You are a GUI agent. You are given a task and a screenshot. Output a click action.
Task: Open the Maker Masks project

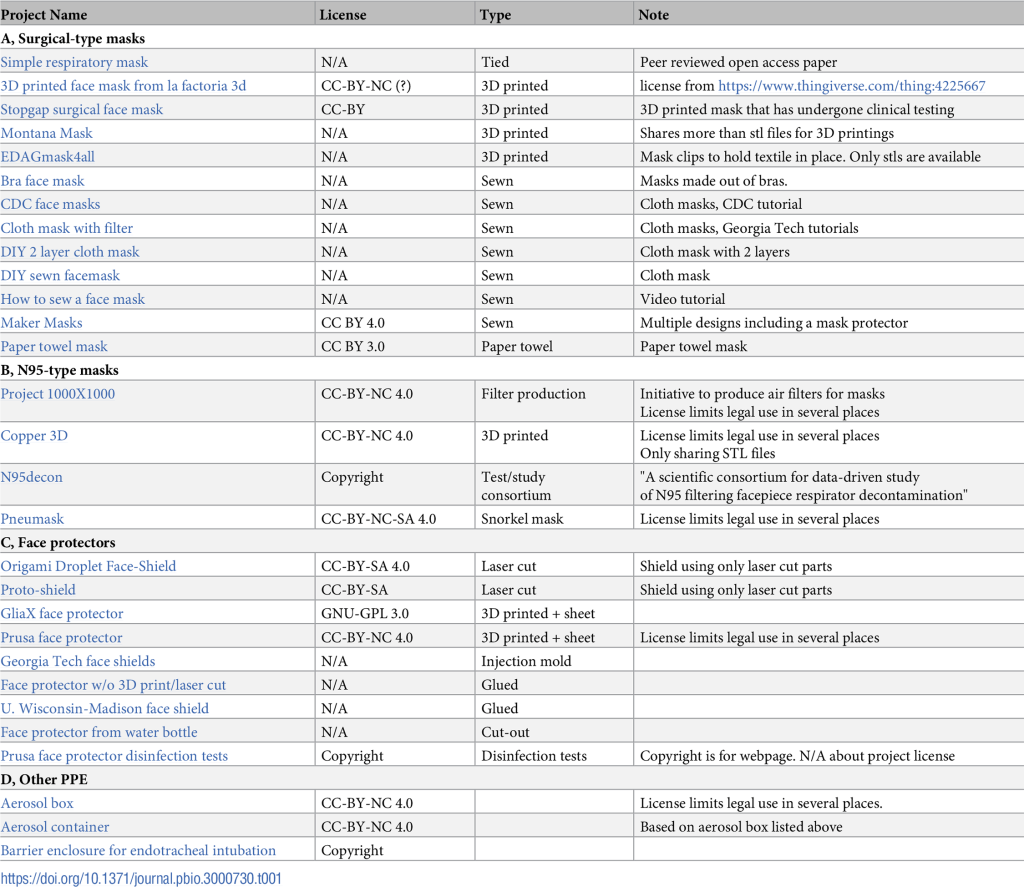point(42,323)
